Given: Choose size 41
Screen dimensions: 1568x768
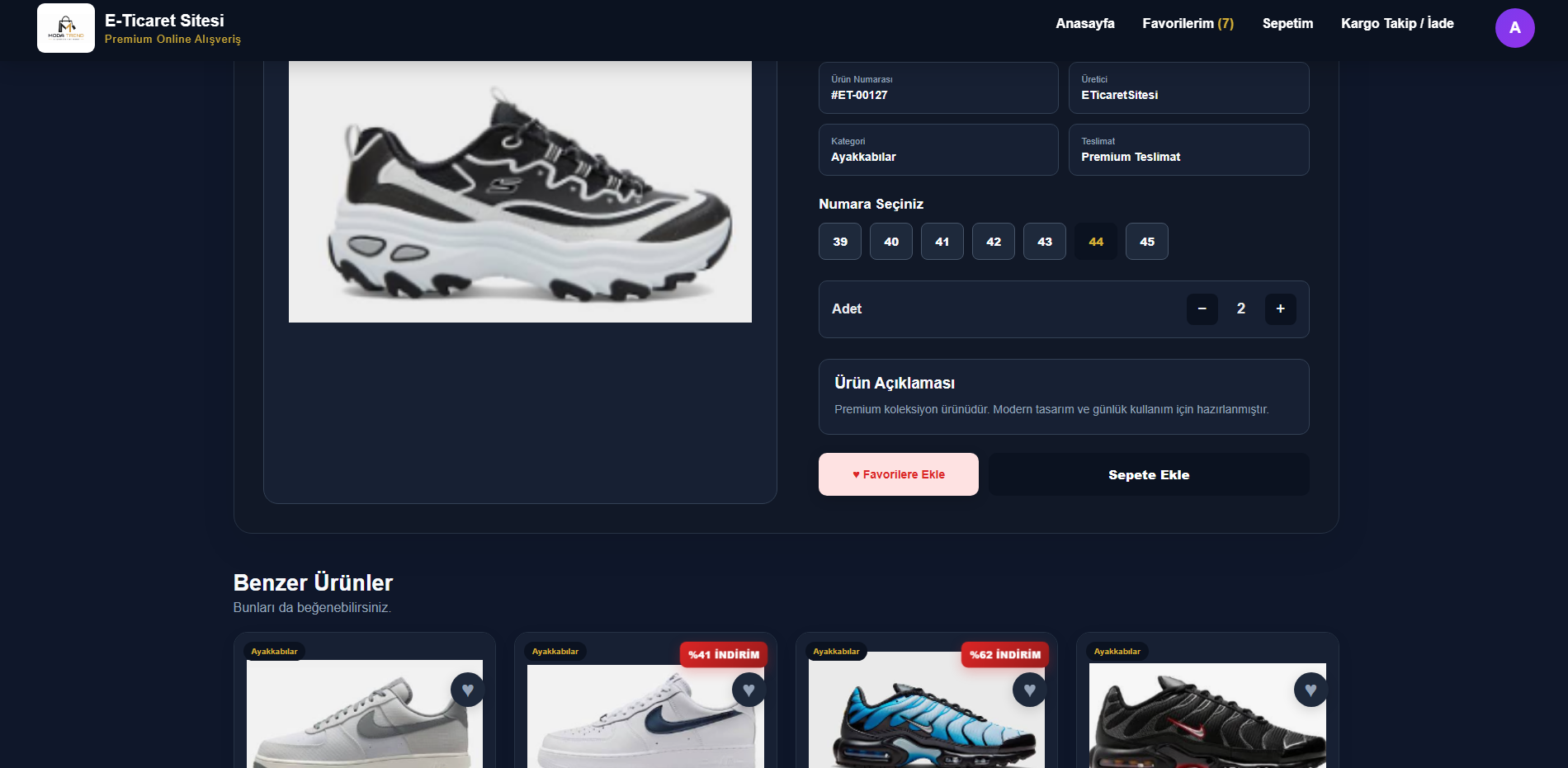Looking at the screenshot, I should point(942,242).
